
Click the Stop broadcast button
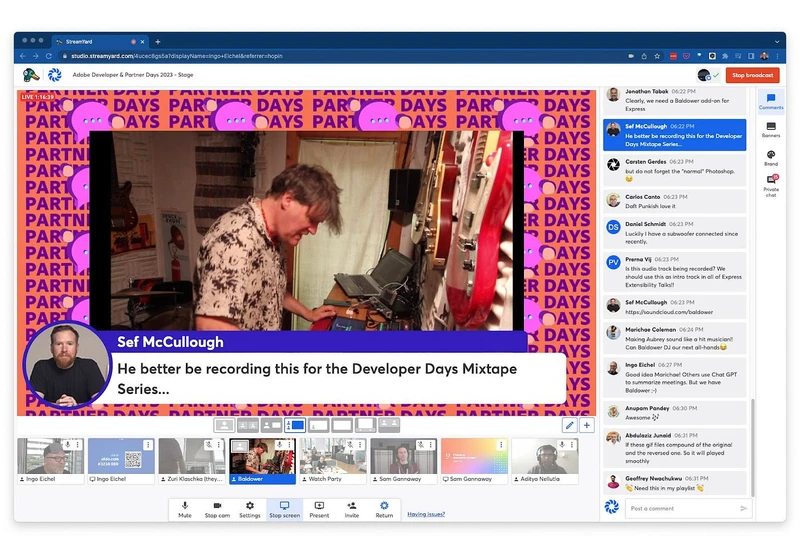[752, 75]
